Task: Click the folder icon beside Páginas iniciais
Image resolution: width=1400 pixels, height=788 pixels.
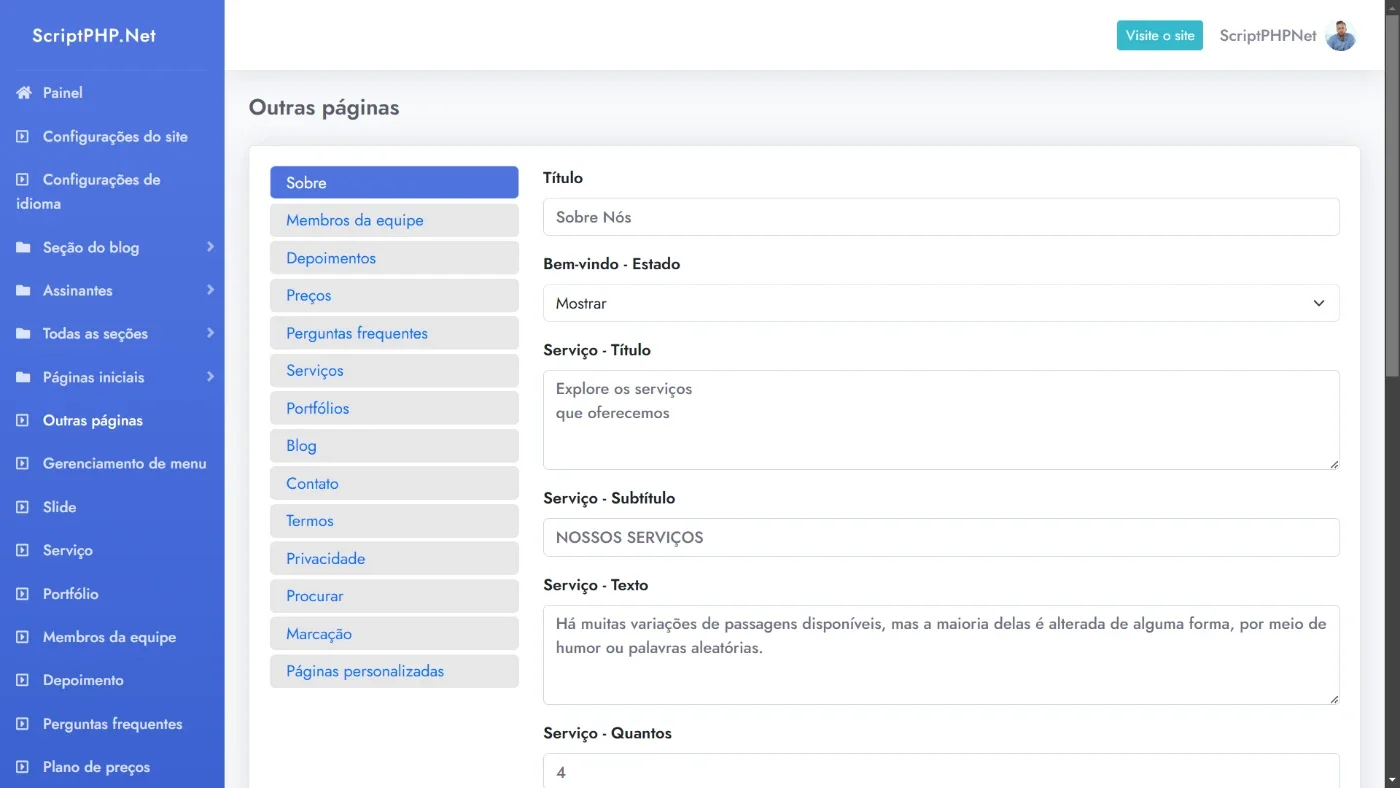Action: click(x=23, y=377)
